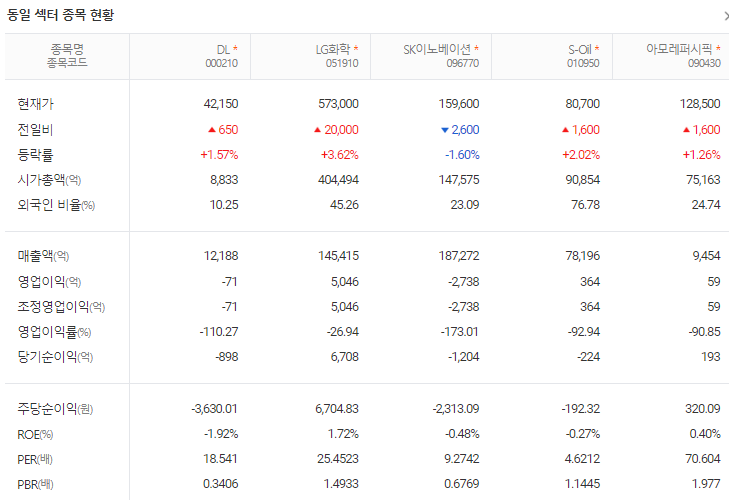Click foreign ratio value 10.25

click(x=224, y=205)
